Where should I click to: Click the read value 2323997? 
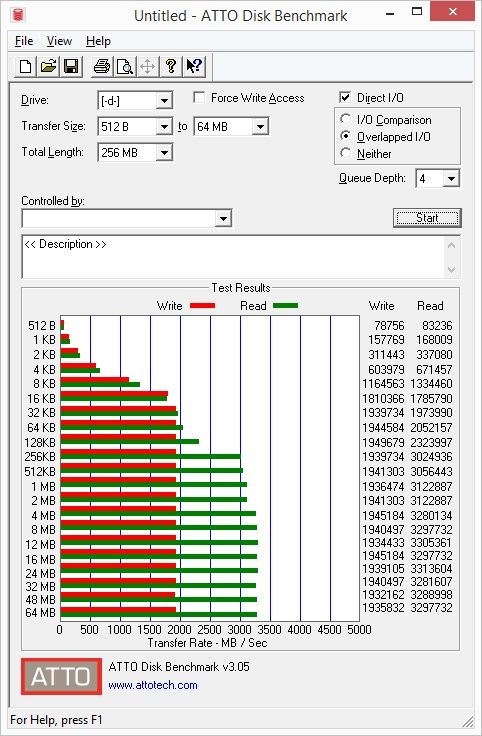tap(431, 443)
